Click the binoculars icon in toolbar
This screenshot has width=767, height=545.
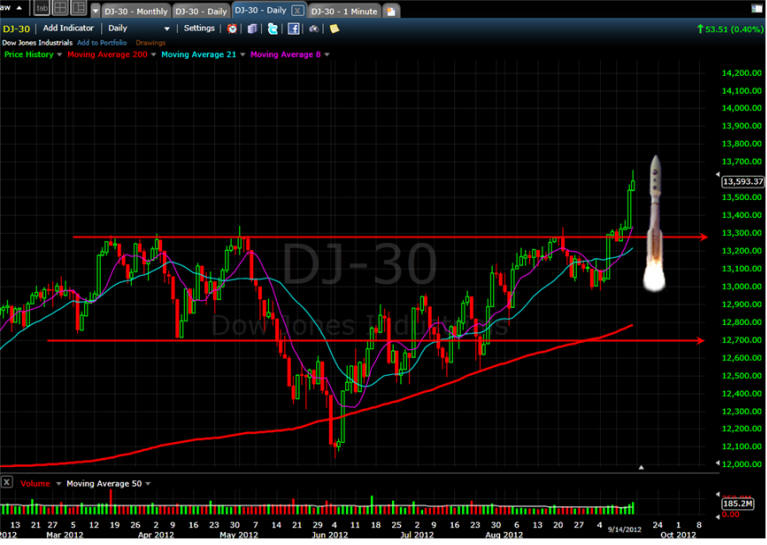314,29
